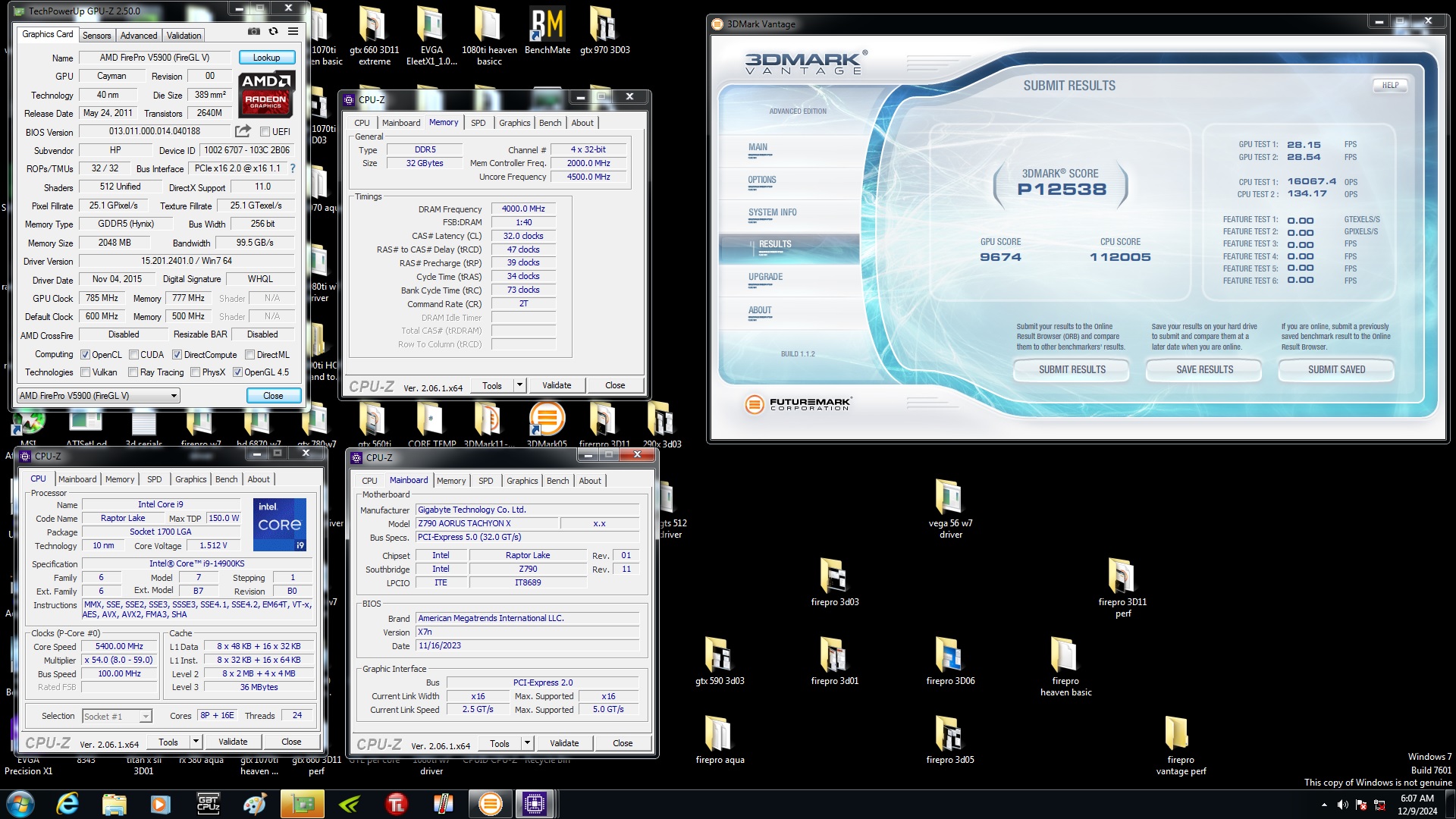Screen dimensions: 1456x819
Task: Select the firepro 3d05 folder
Action: (x=950, y=739)
